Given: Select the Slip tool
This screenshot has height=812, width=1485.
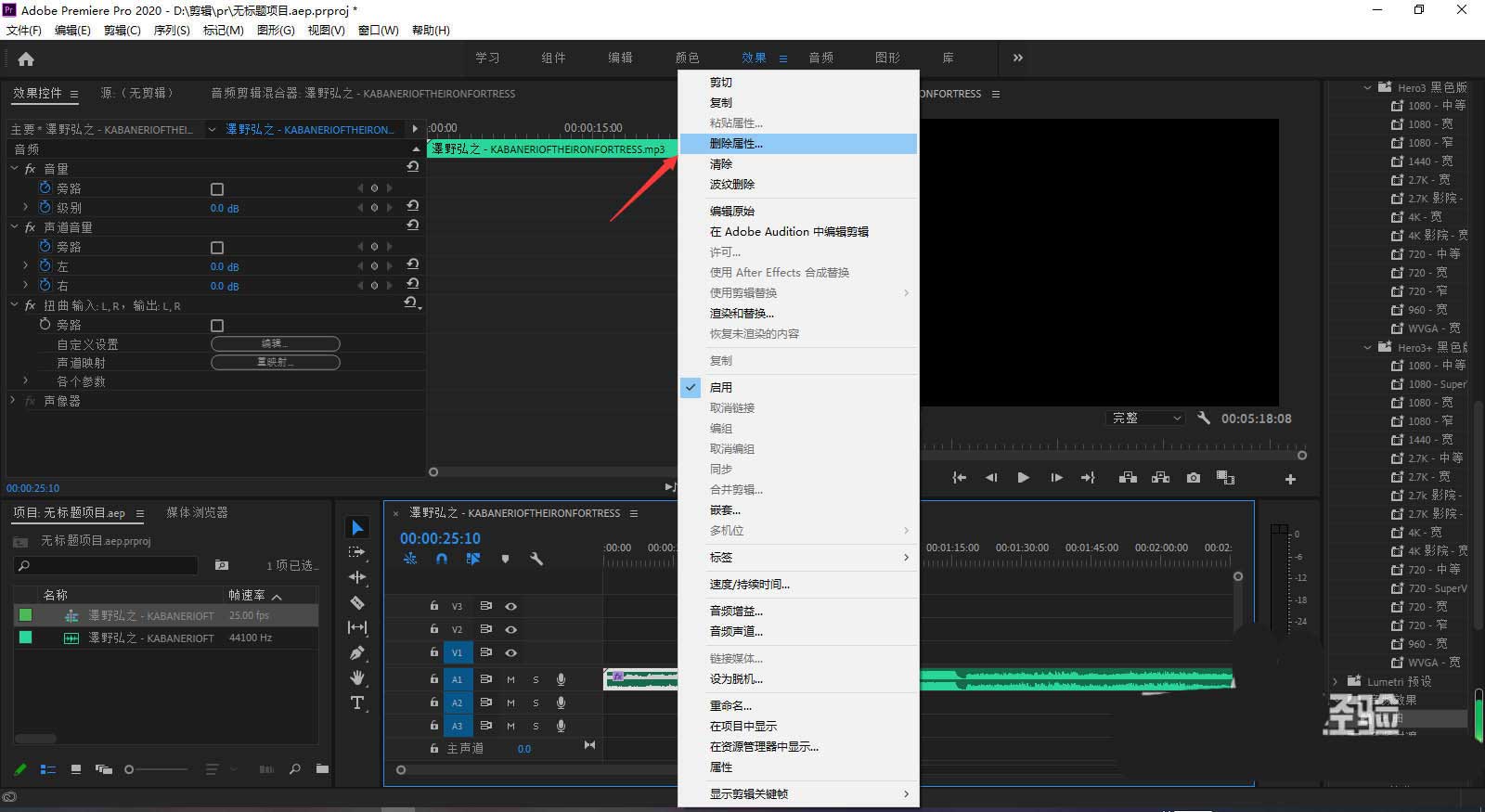Looking at the screenshot, I should point(357,627).
